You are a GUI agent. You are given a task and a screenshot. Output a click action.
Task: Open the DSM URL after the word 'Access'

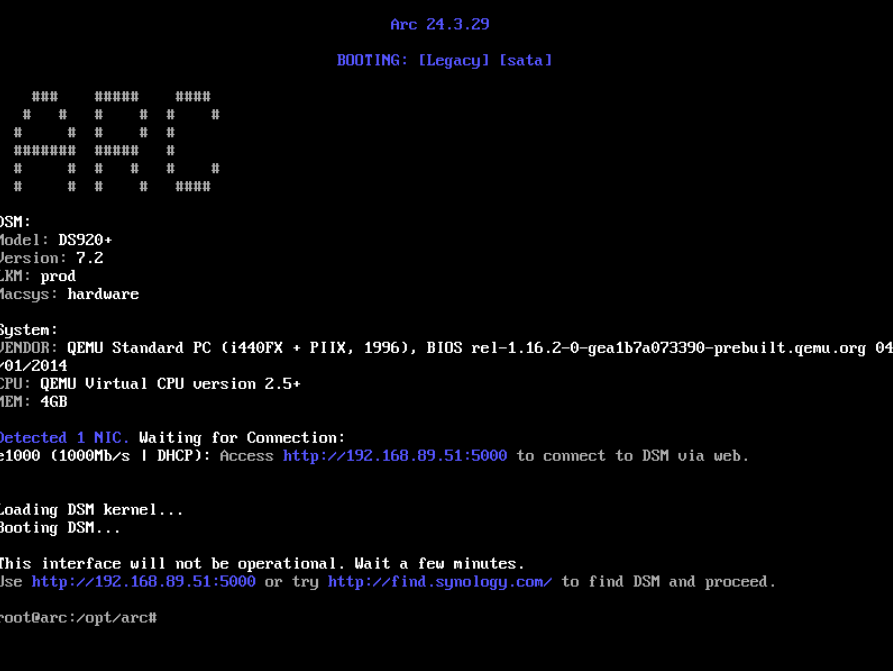(395, 456)
